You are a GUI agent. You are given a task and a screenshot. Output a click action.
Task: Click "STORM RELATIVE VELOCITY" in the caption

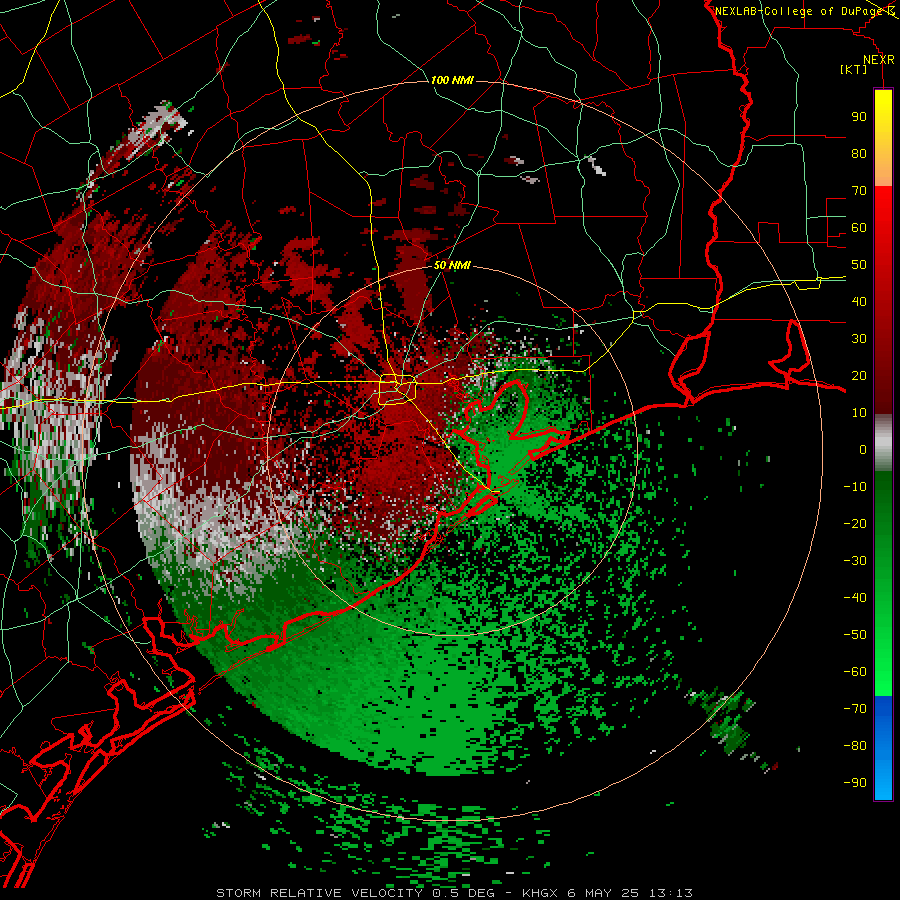[x=319, y=893]
